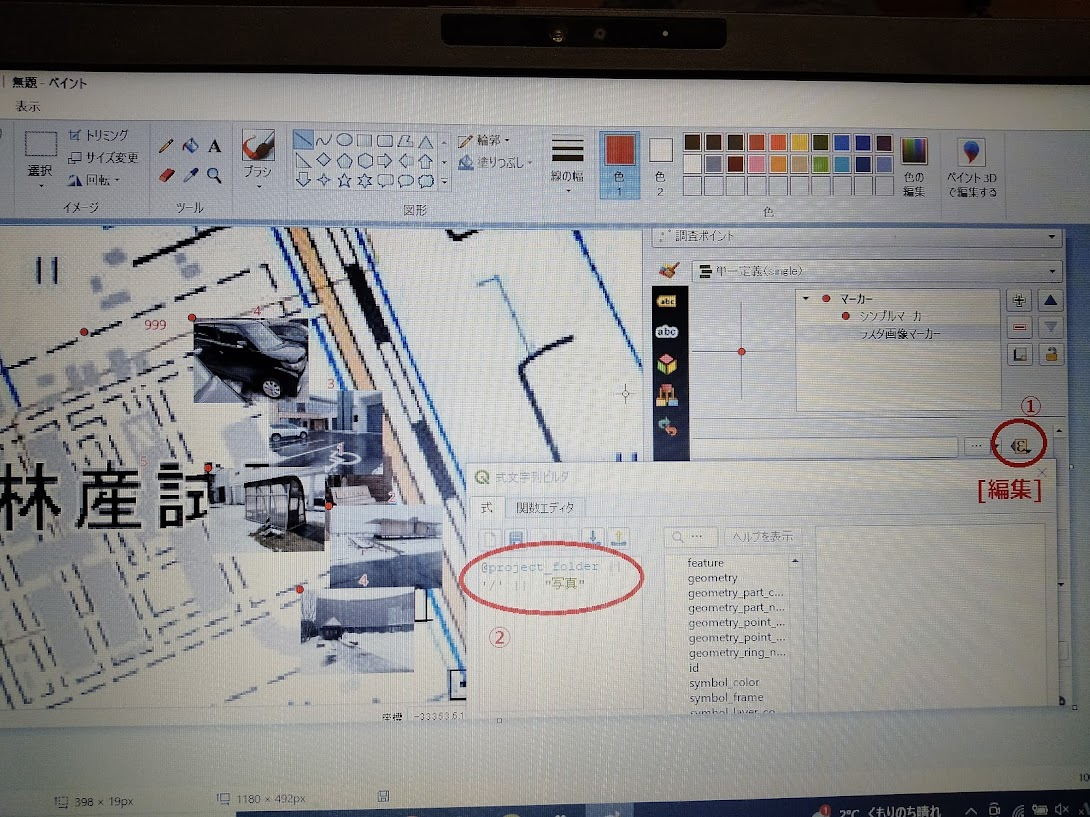The height and width of the screenshot is (817, 1090).
Task: Click the red minus remove symbol layer icon
Action: tap(1019, 327)
